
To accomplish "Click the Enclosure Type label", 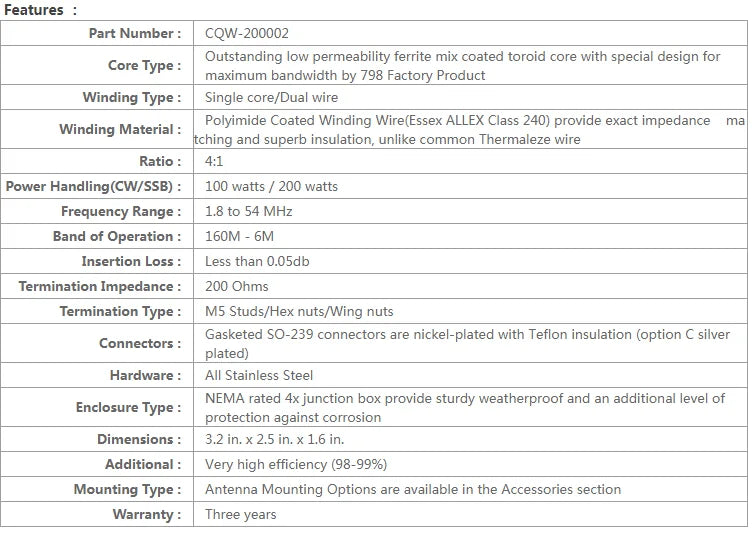I will pyautogui.click(x=129, y=407).
